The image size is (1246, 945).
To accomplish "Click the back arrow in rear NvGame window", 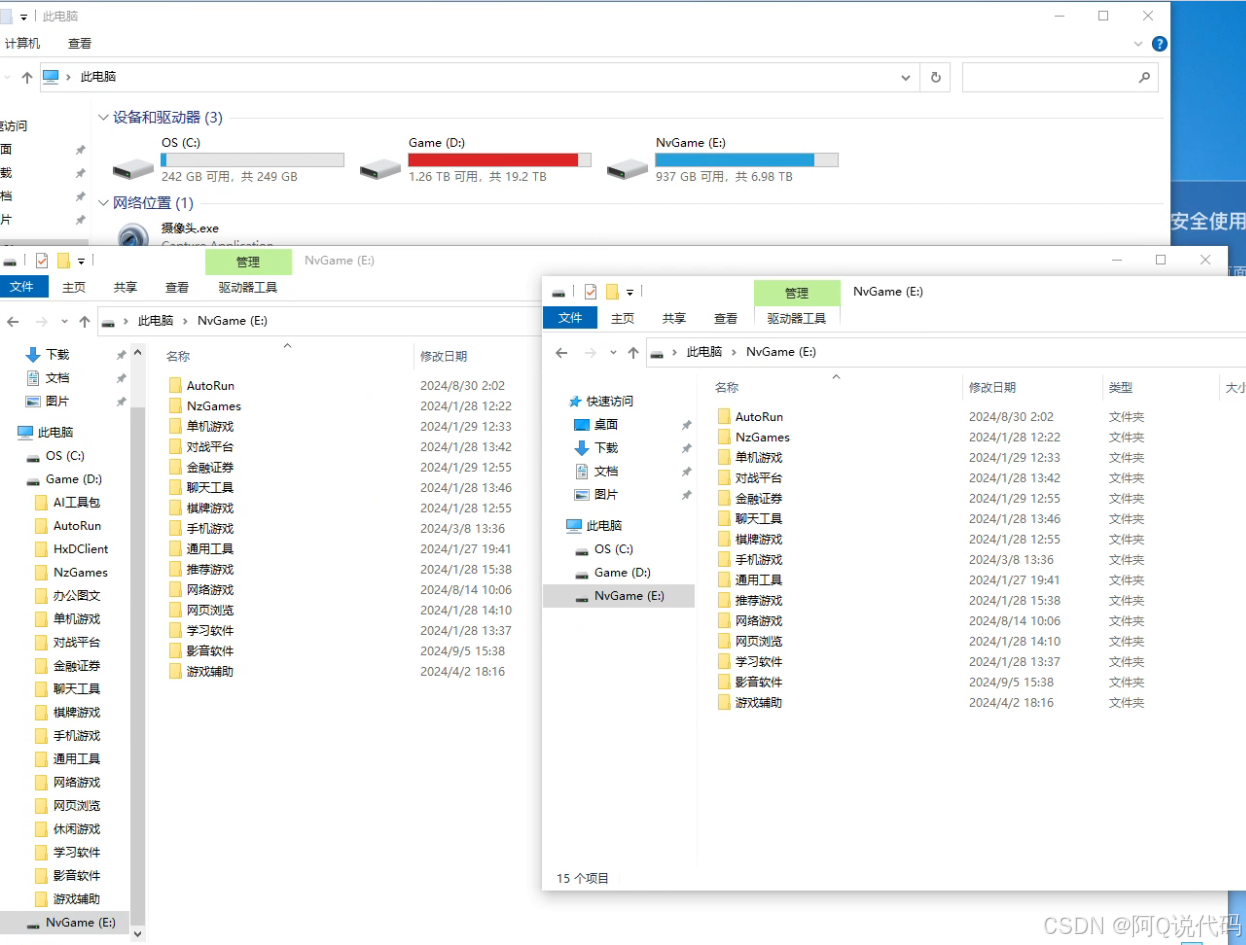I will tap(13, 321).
